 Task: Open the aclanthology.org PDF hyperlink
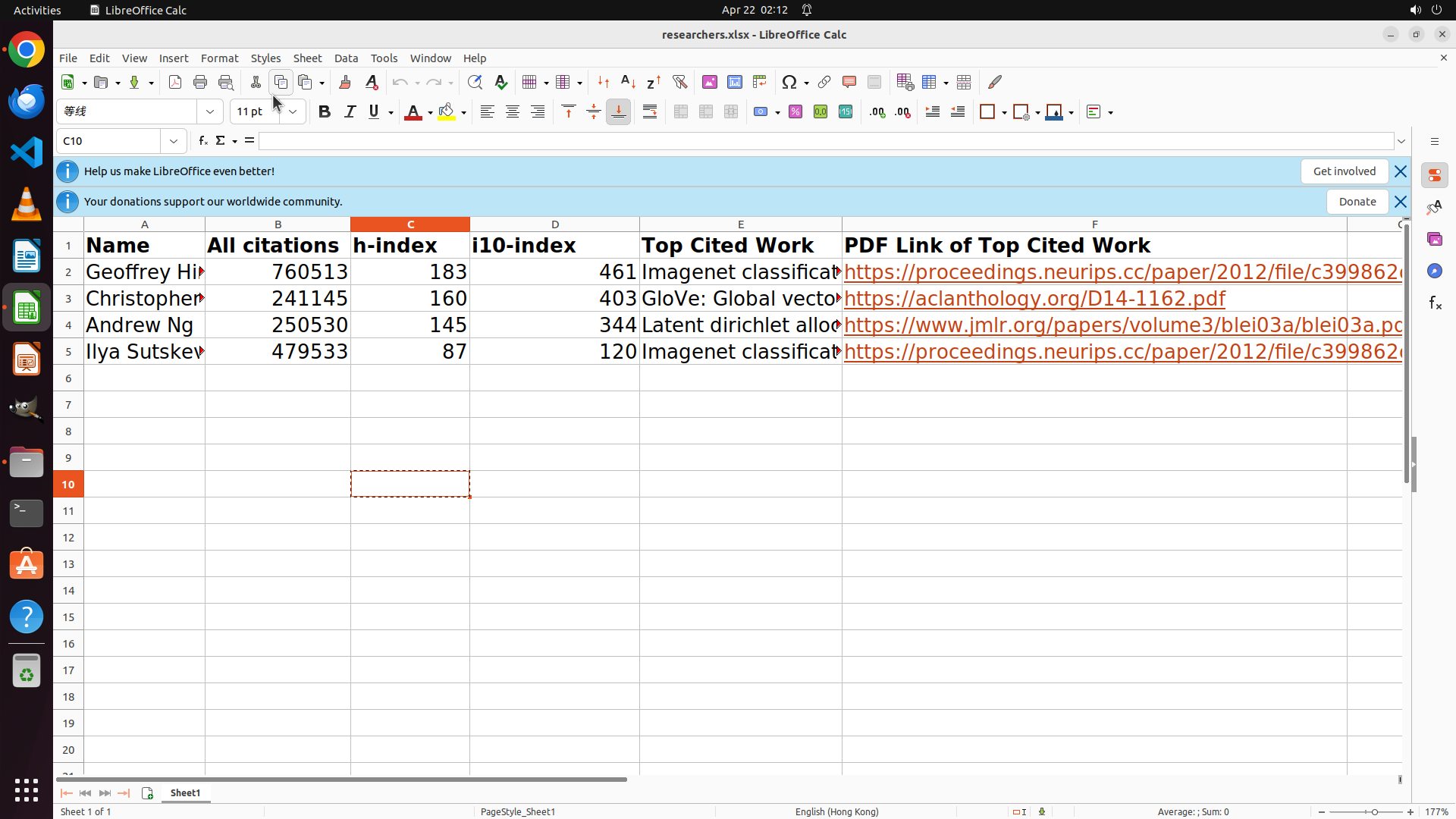coord(1034,299)
